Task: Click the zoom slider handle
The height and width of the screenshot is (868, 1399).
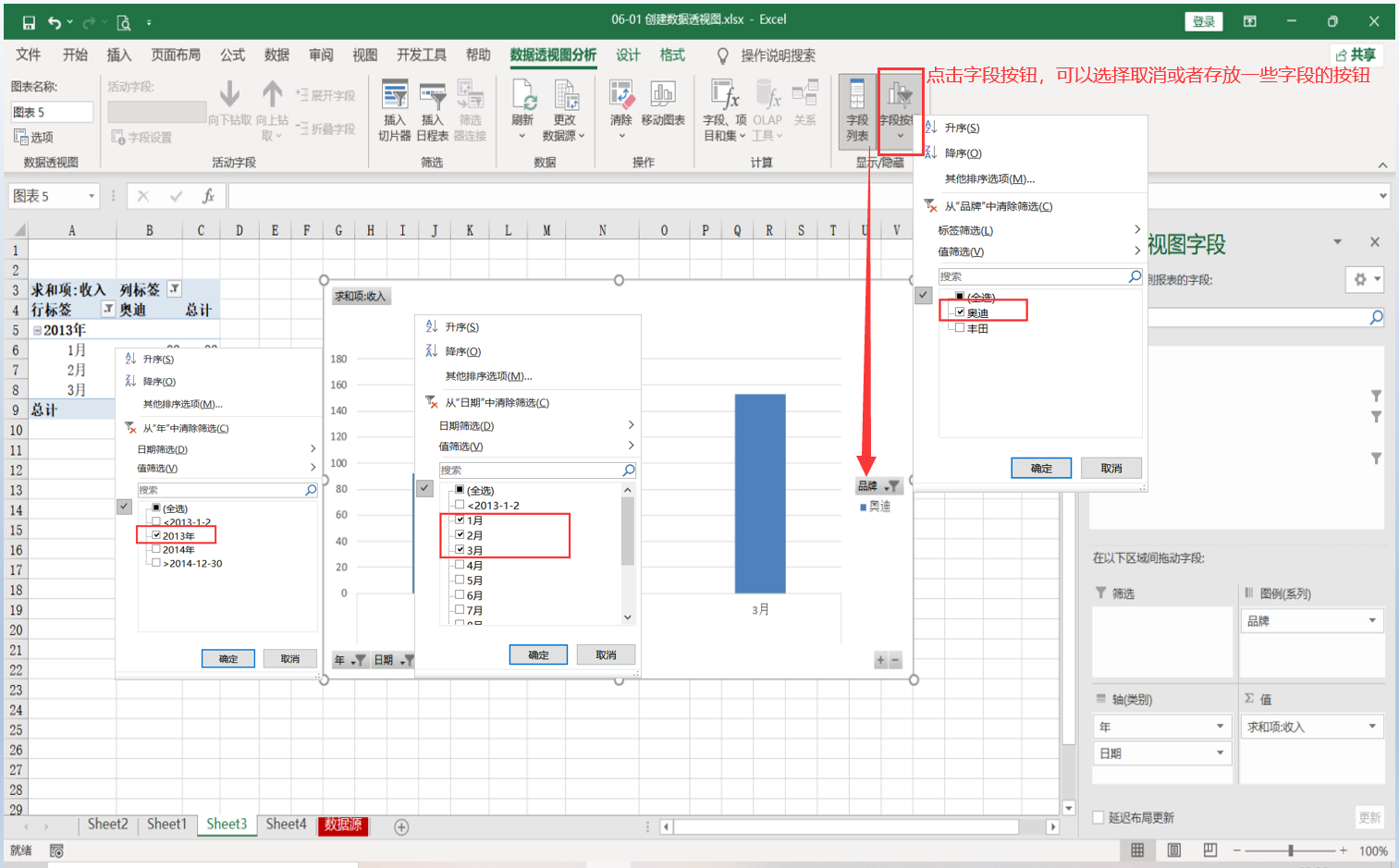Action: pyautogui.click(x=1290, y=850)
